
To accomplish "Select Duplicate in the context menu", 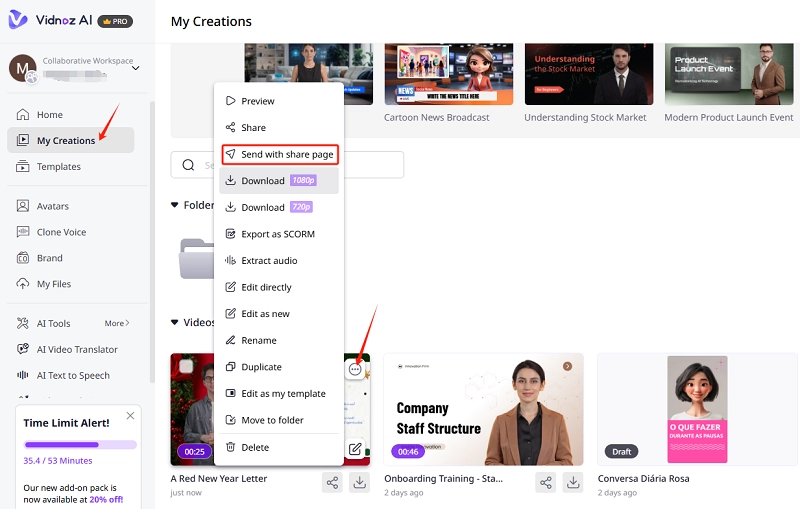I will [279, 367].
